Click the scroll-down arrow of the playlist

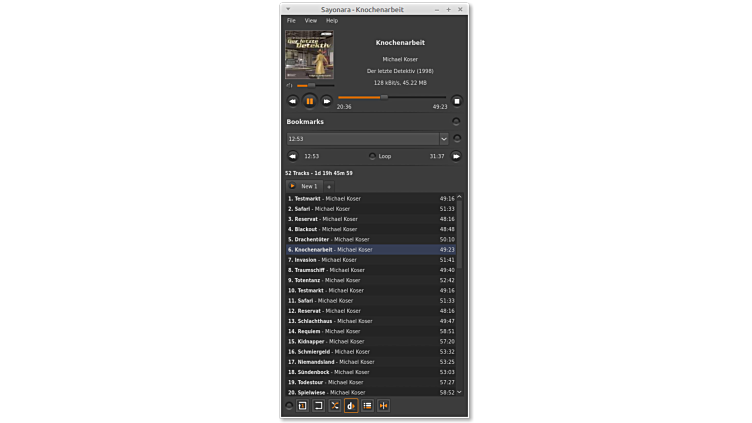coord(459,392)
